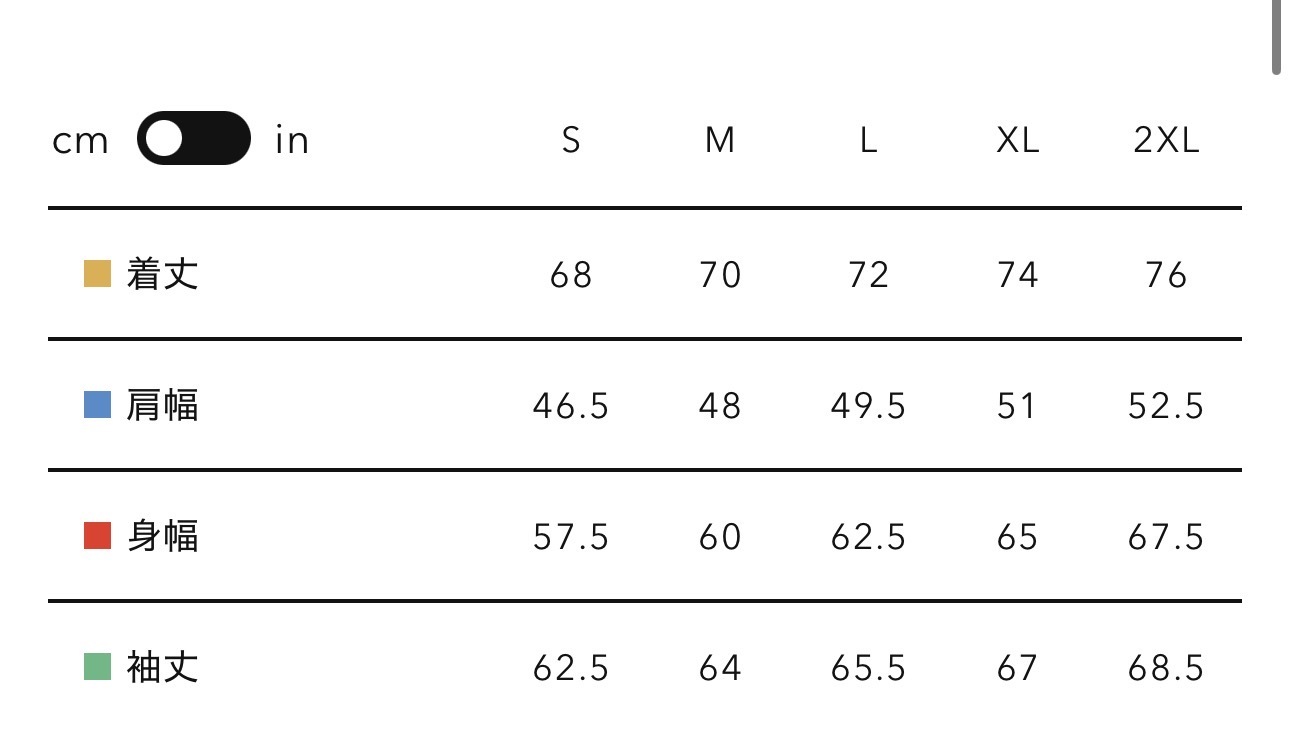Click the 肩幅 row label
Image resolution: width=1290 pixels, height=754 pixels.
(x=163, y=405)
